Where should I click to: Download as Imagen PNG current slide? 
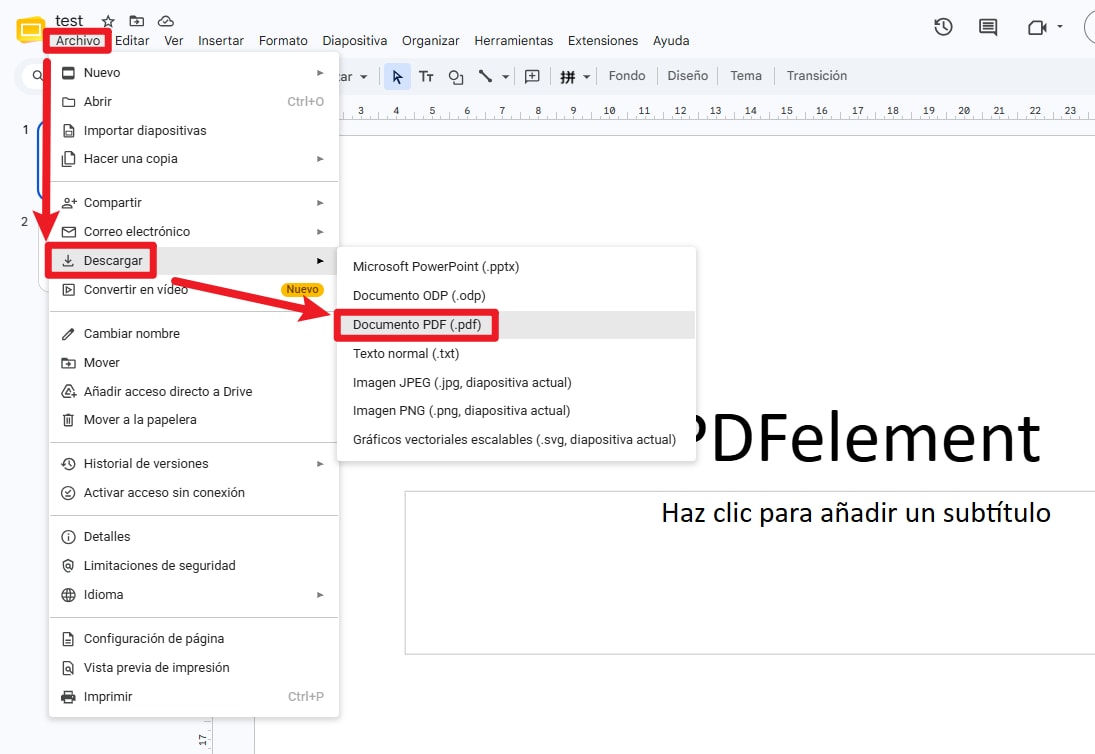[x=516, y=411]
